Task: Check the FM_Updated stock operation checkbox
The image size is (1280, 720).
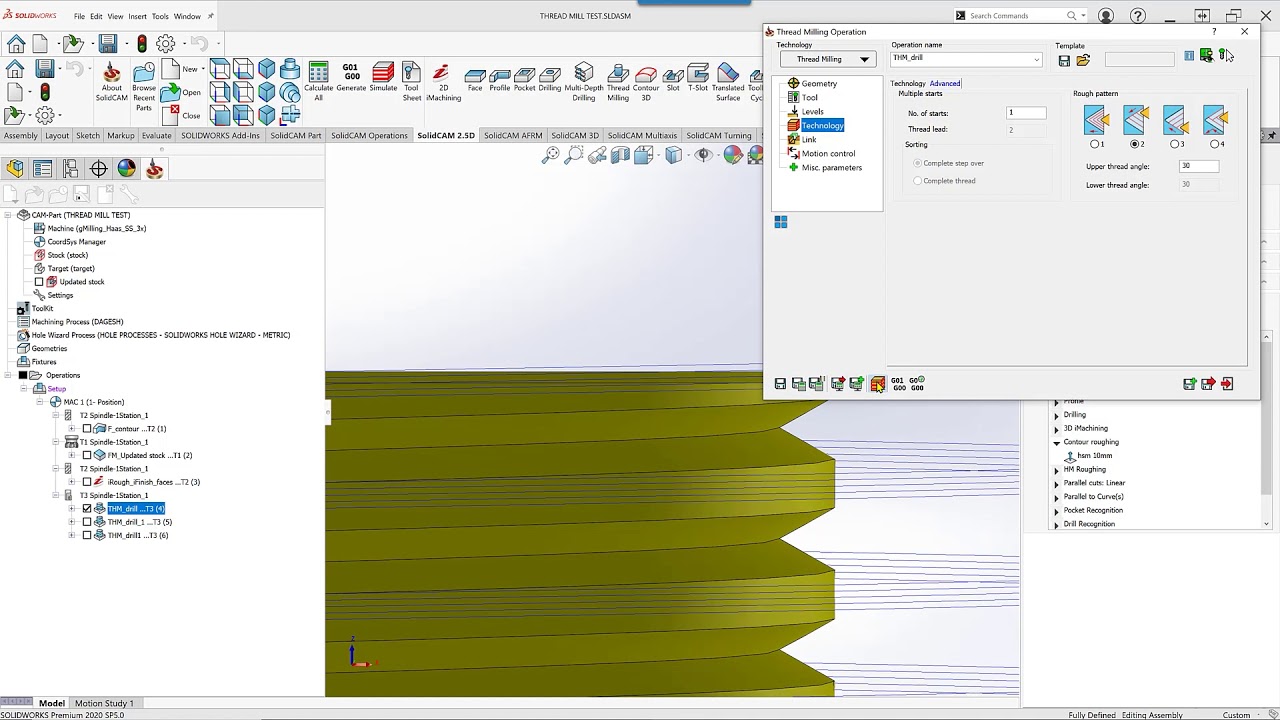Action: pos(87,455)
